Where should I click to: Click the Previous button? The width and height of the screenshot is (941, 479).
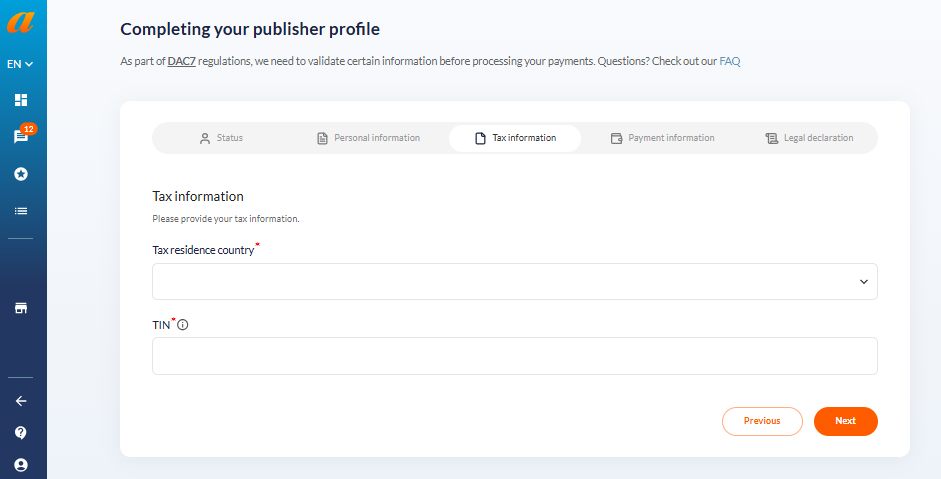point(762,421)
